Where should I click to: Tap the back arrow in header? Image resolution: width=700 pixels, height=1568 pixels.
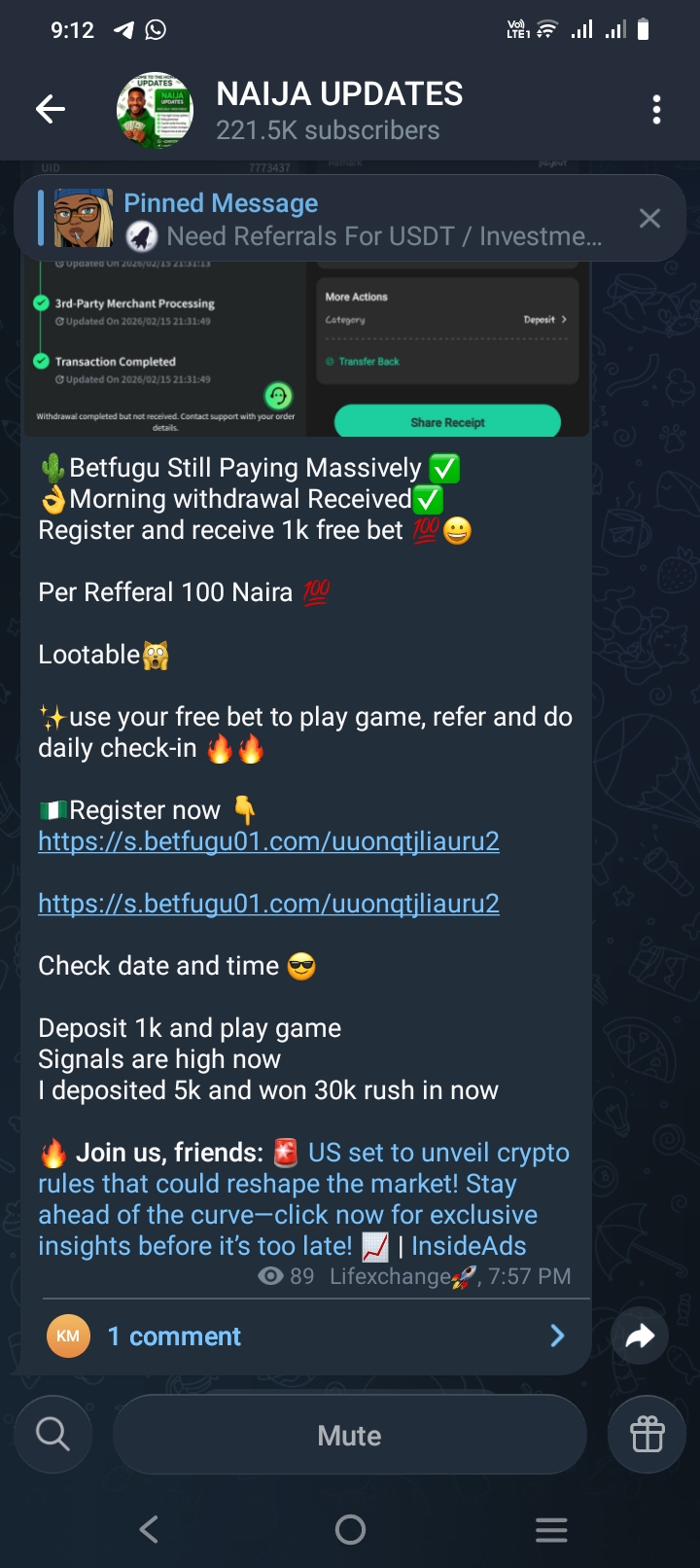click(51, 110)
